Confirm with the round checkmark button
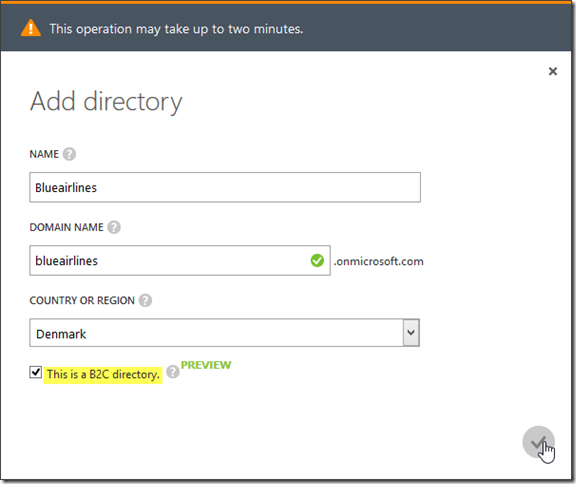This screenshot has width=576, height=484. click(x=539, y=442)
